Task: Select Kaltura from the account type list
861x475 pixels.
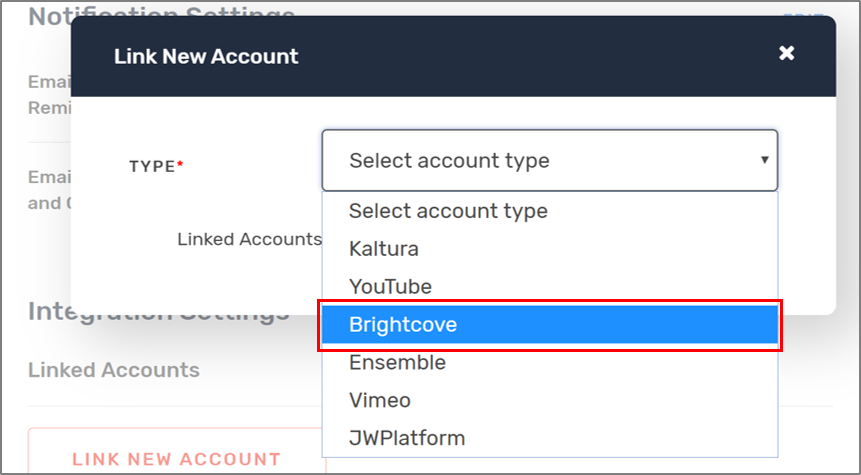Action: click(x=383, y=248)
